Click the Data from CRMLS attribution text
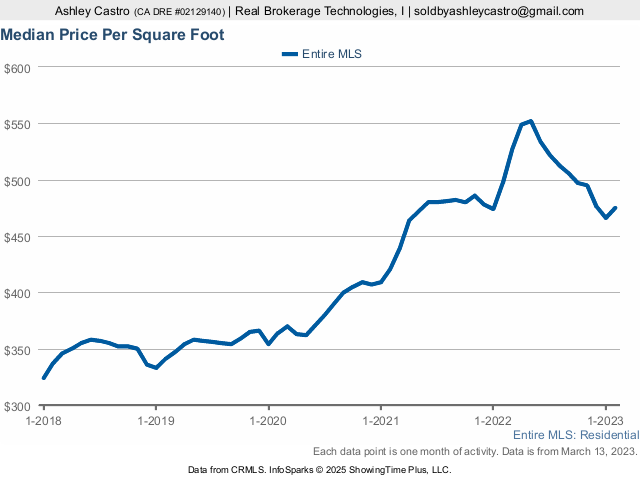The image size is (640, 480). pos(319,469)
